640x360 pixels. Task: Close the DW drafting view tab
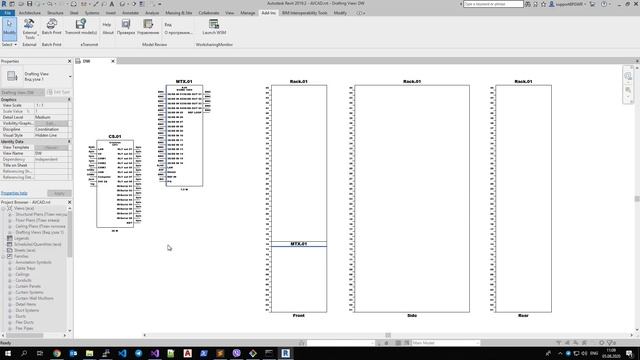click(113, 61)
